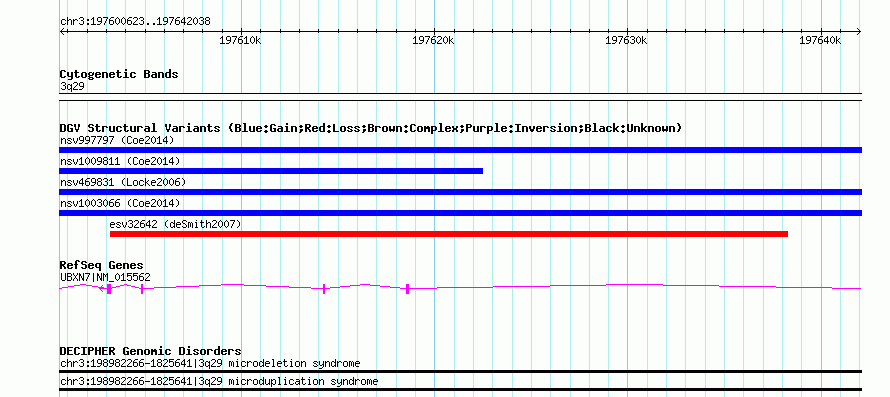Click the Cytogenetic Bands track title

tap(119, 74)
